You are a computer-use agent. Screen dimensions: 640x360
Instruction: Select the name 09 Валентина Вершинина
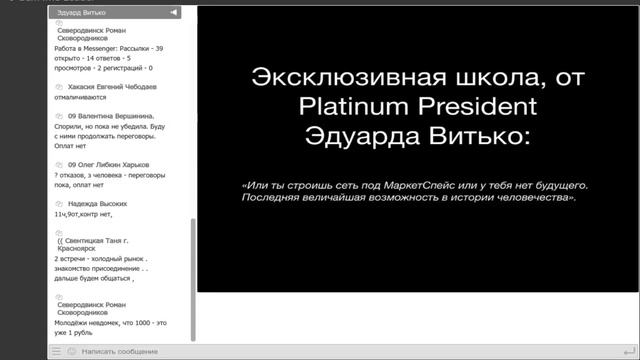[111, 116]
